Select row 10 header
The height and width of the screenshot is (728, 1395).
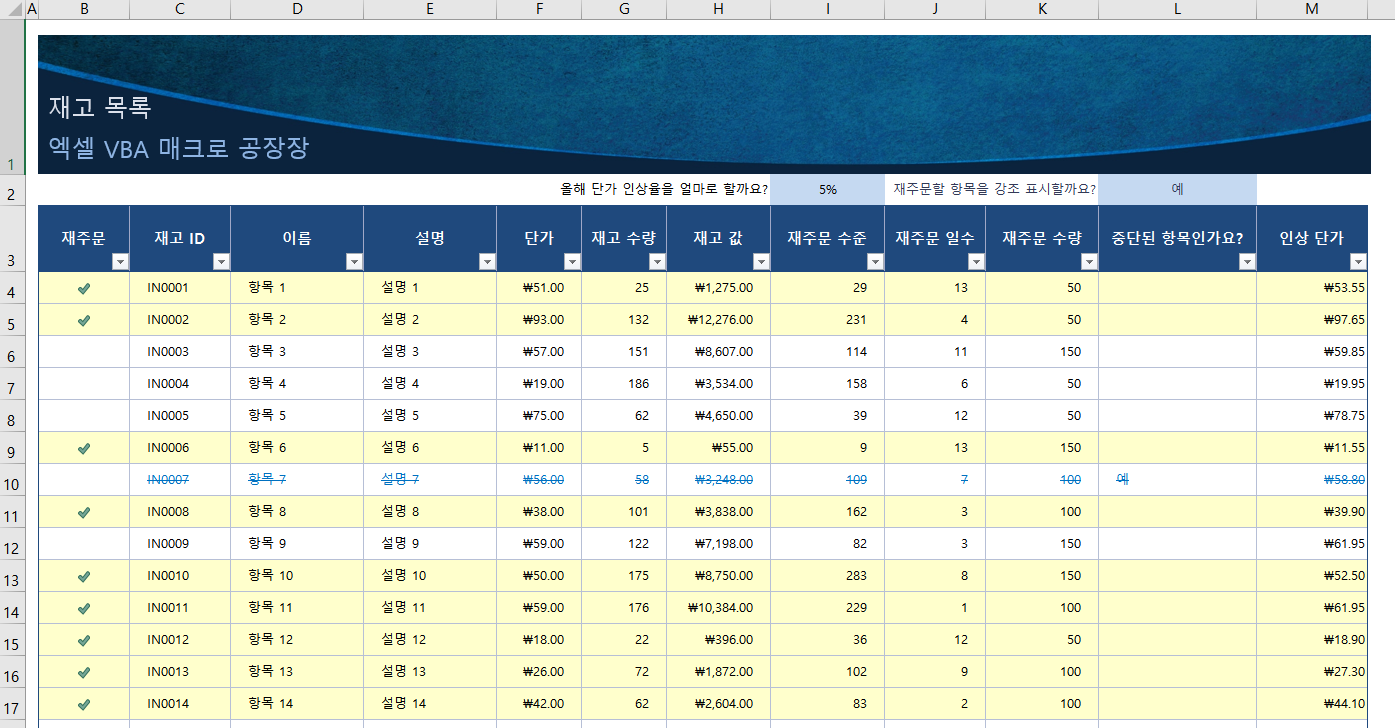(x=12, y=480)
